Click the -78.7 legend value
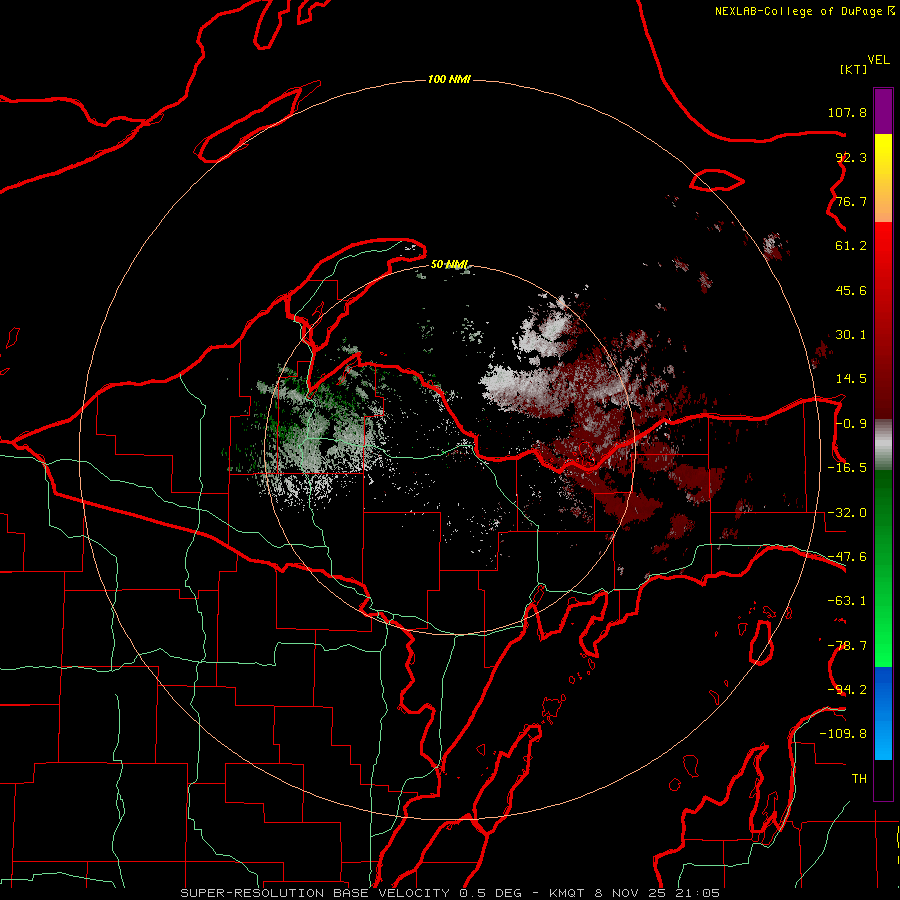Image resolution: width=900 pixels, height=900 pixels. (847, 646)
